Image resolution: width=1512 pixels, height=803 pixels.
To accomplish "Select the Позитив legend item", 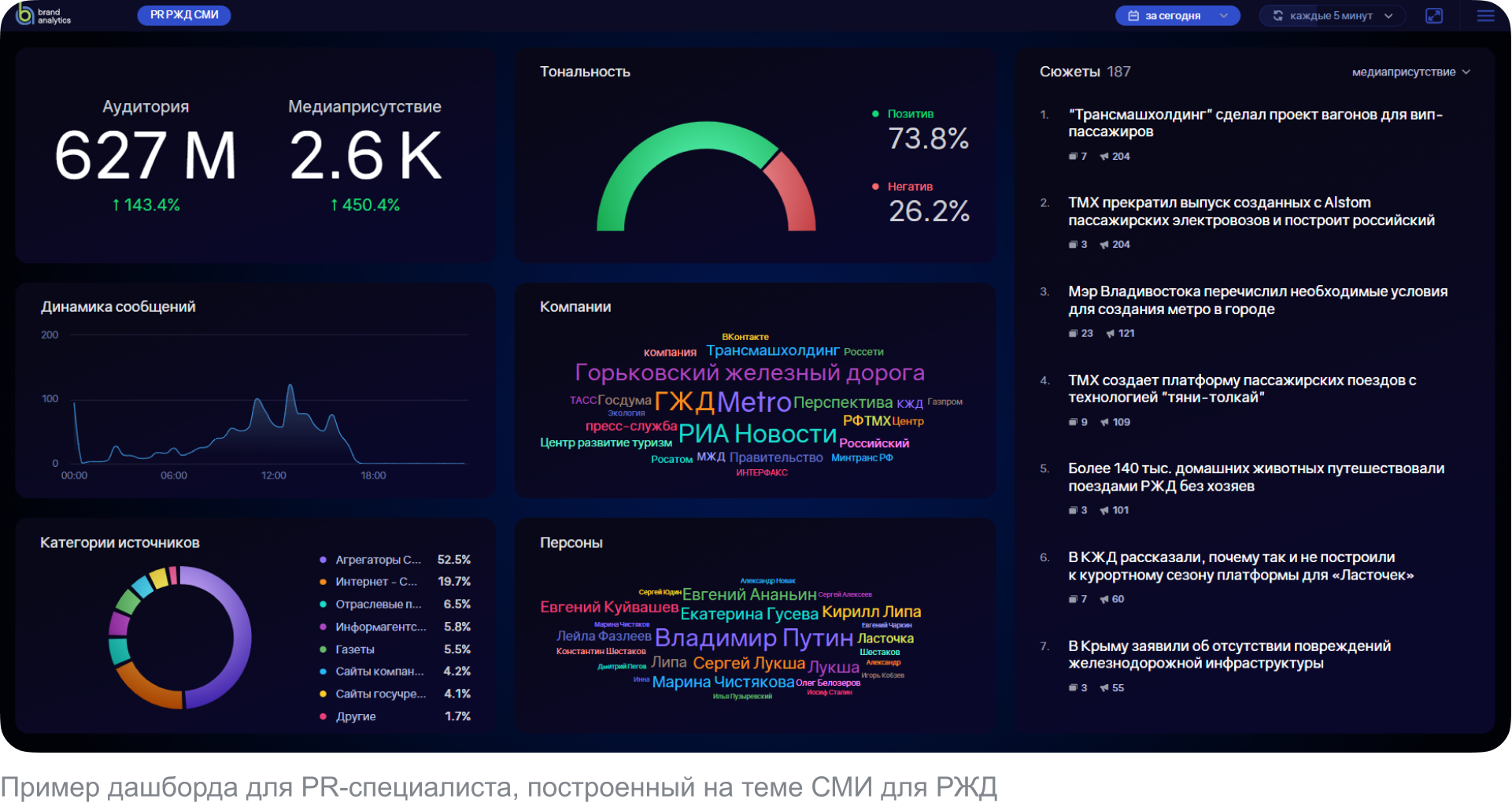I will click(903, 114).
